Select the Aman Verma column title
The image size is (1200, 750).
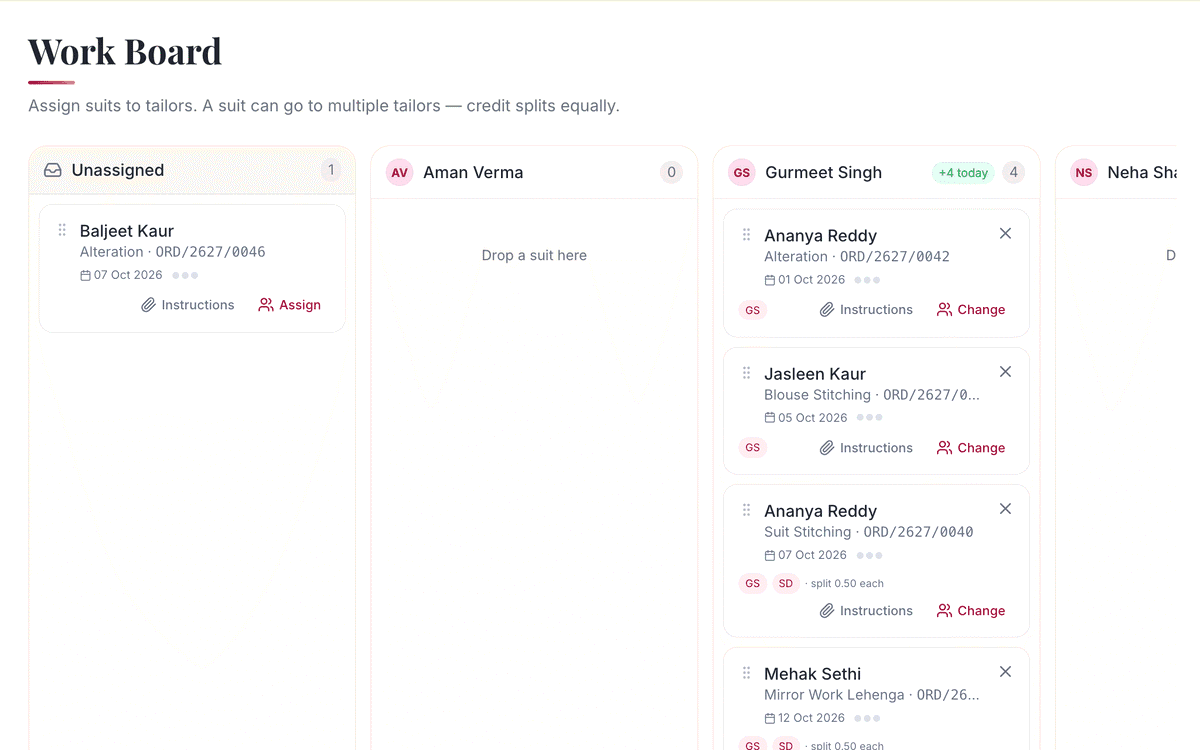pyautogui.click(x=473, y=172)
